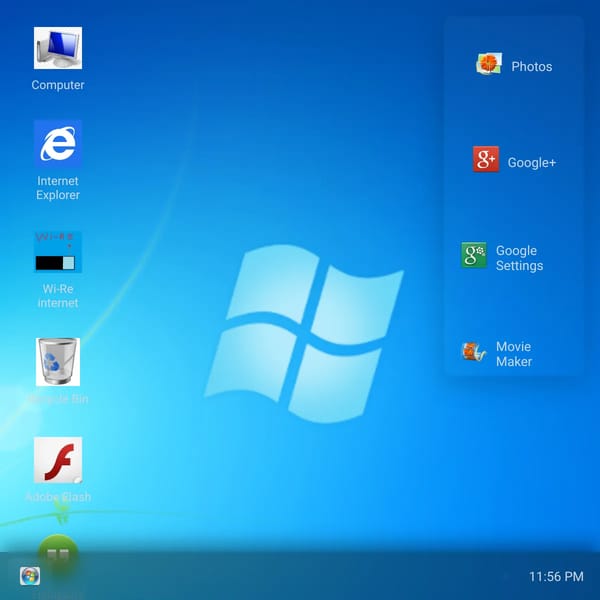Click the Internet Explorer label text
This screenshot has width=600, height=600.
pos(58,188)
